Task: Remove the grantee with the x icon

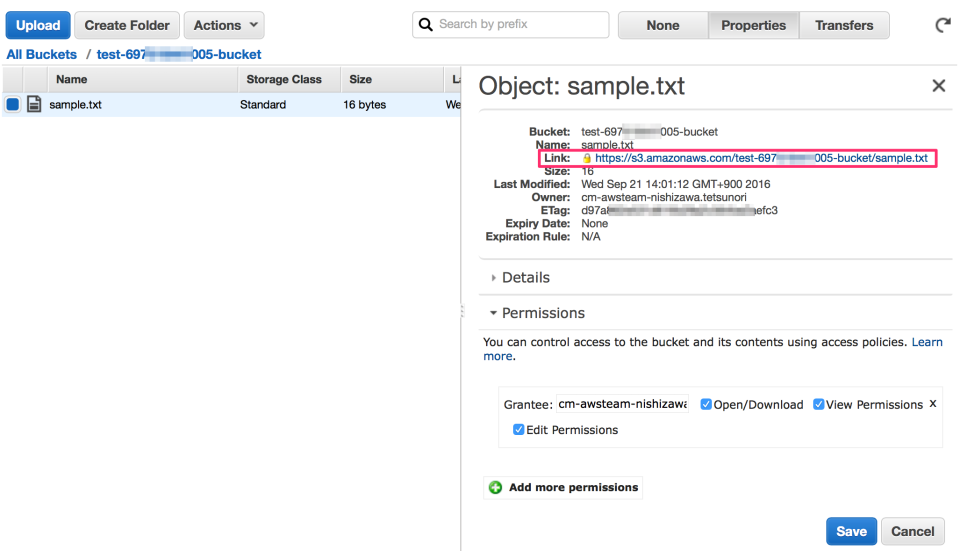Action: [933, 403]
